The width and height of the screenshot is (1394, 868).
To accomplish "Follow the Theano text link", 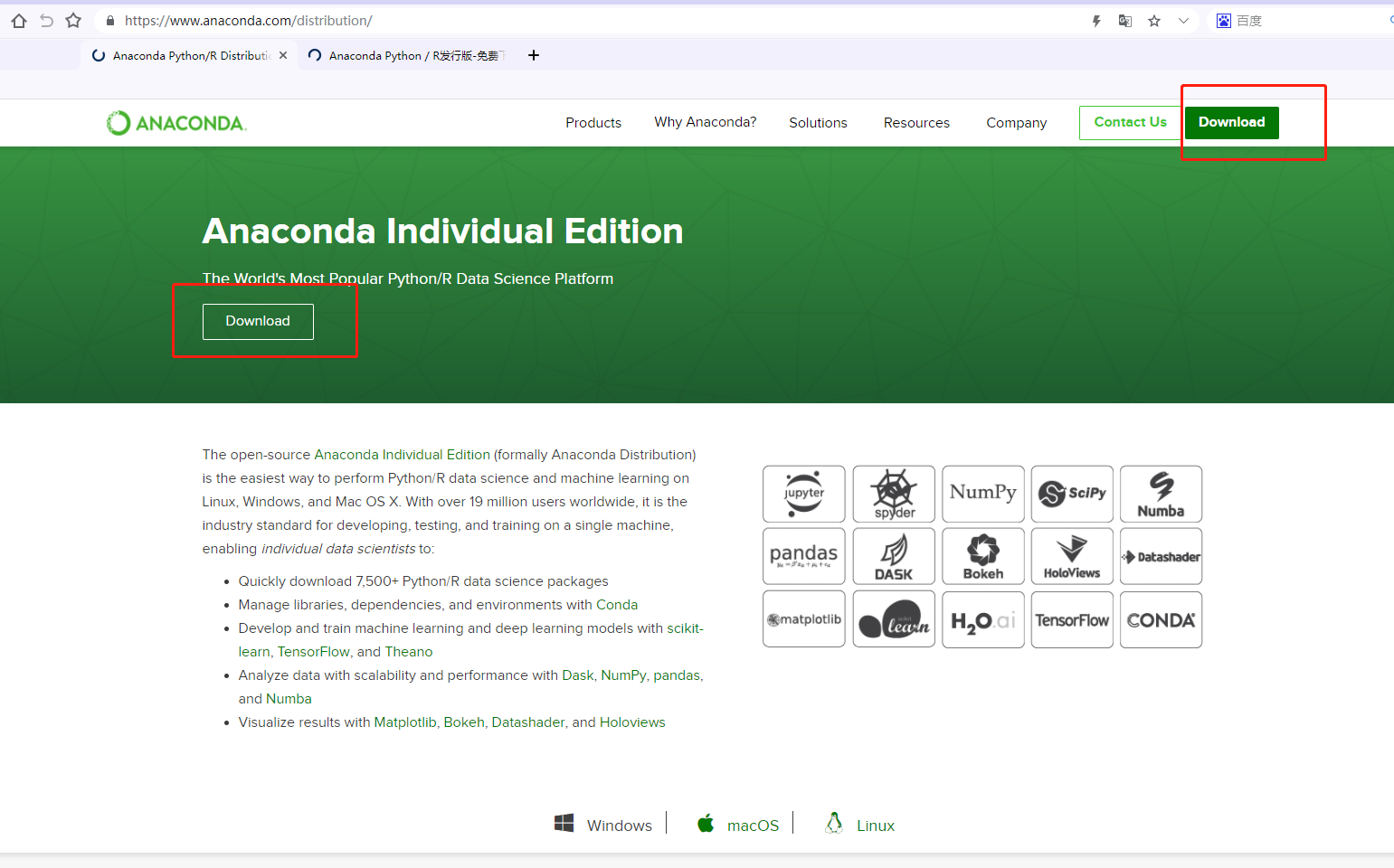I will (409, 652).
